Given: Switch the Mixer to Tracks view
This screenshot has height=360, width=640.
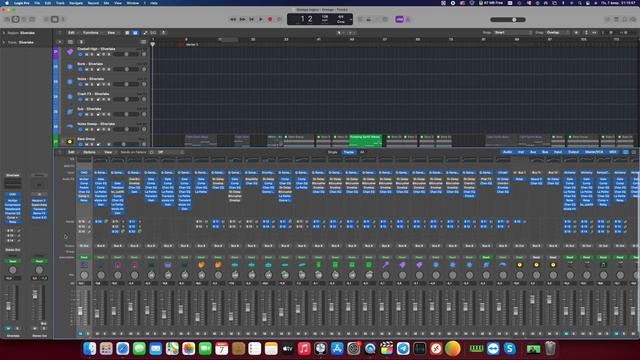Looking at the screenshot, I should point(349,152).
